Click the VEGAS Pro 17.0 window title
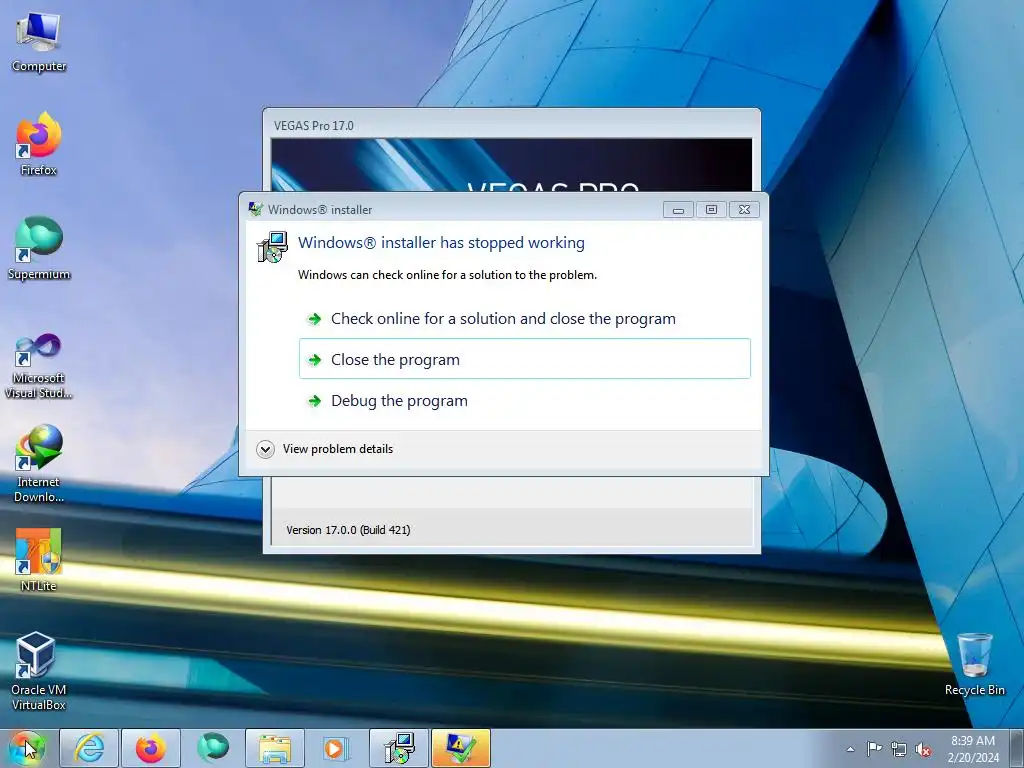This screenshot has height=768, width=1024. pos(313,125)
